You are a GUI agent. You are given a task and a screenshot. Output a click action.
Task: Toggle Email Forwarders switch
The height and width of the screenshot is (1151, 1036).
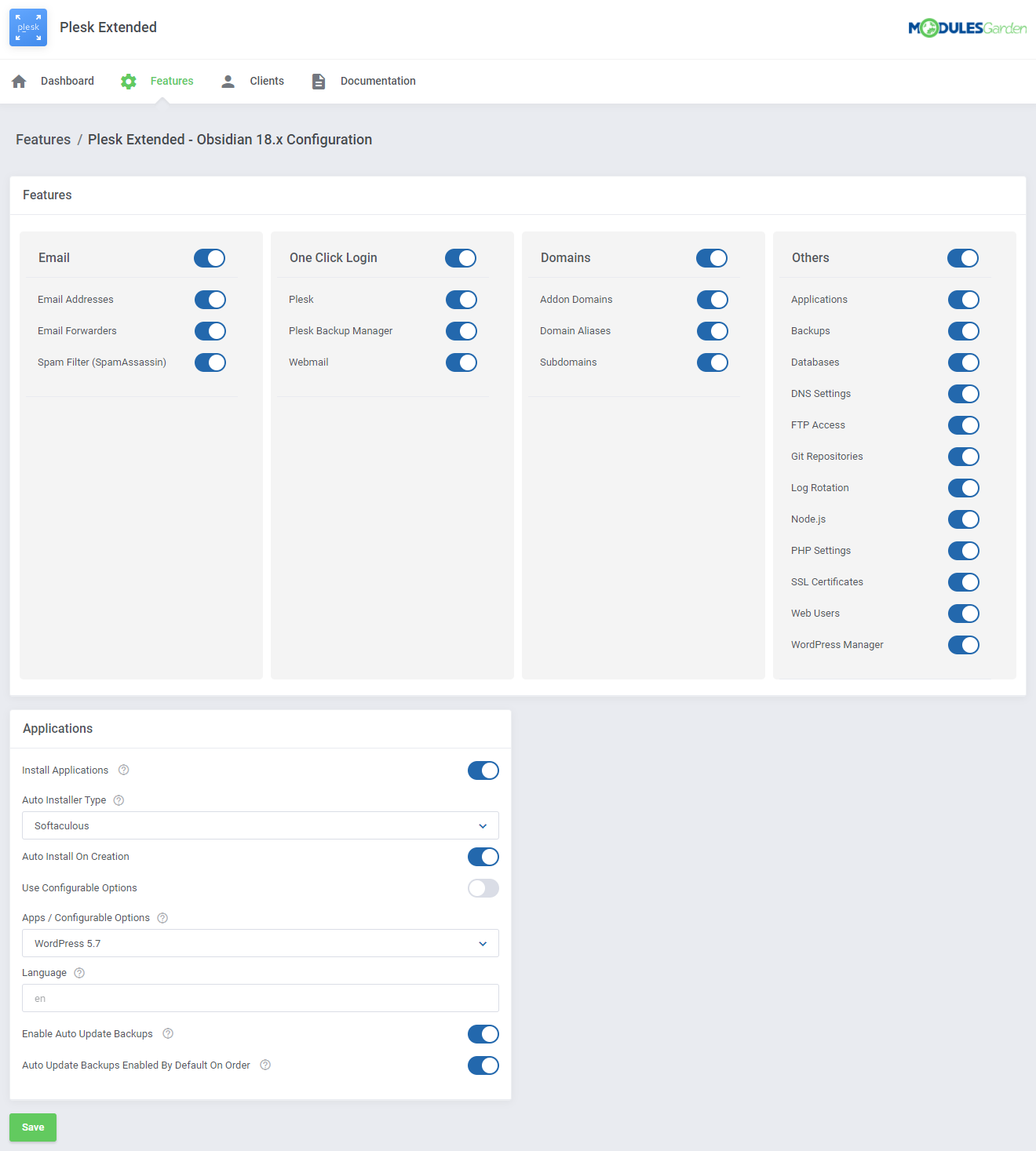[x=210, y=331]
